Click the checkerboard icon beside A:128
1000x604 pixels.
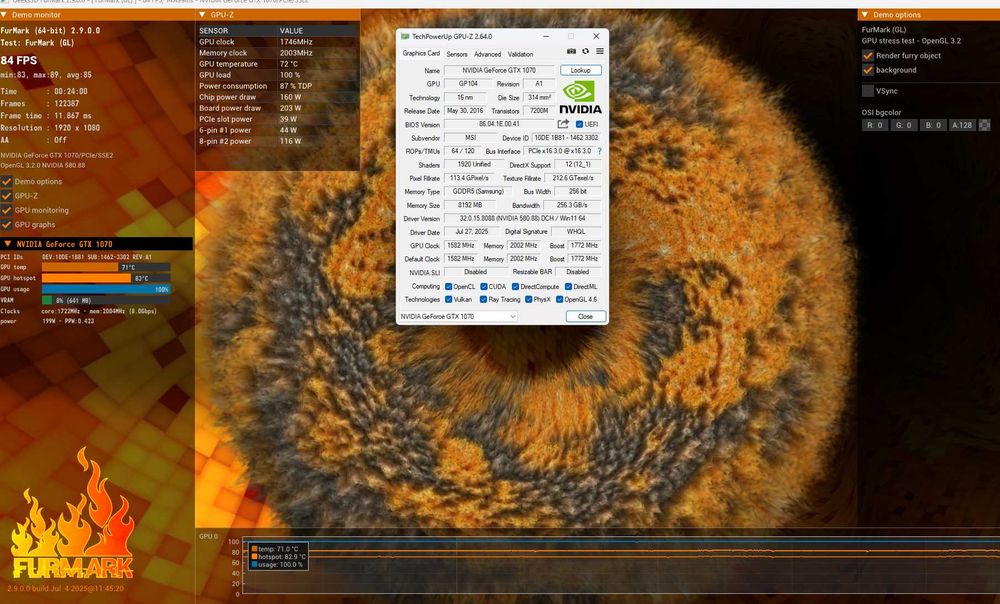[x=985, y=125]
